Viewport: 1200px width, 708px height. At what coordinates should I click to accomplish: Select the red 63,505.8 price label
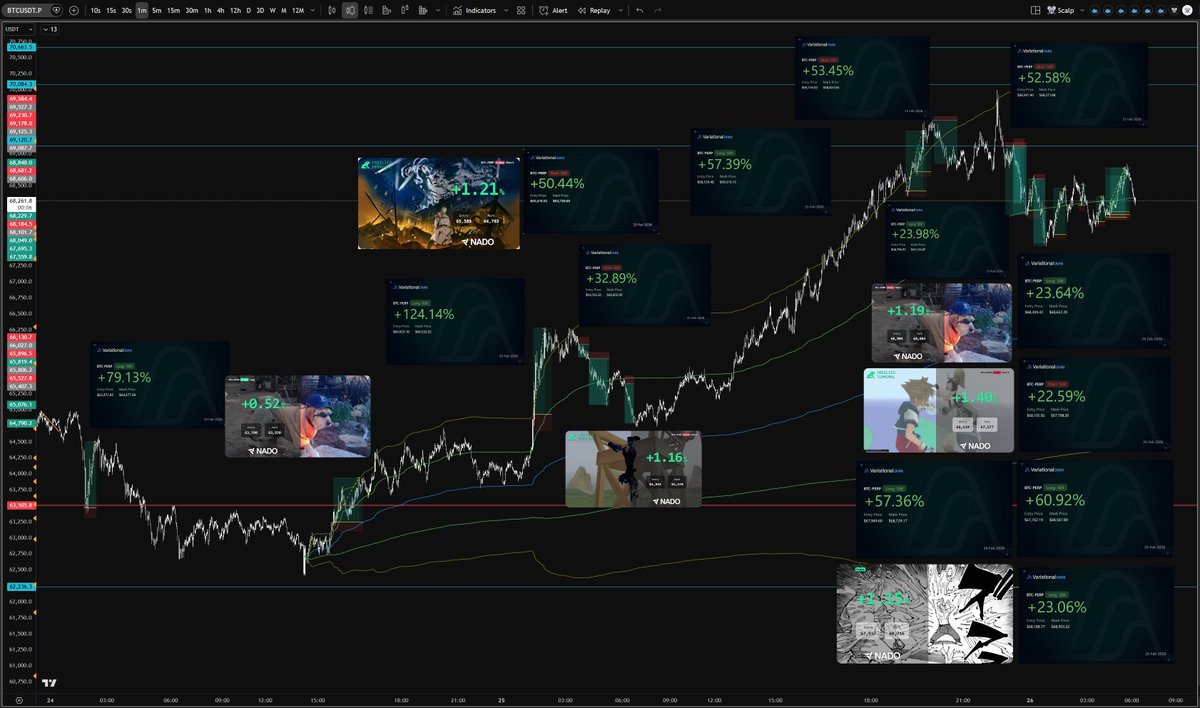[x=20, y=505]
